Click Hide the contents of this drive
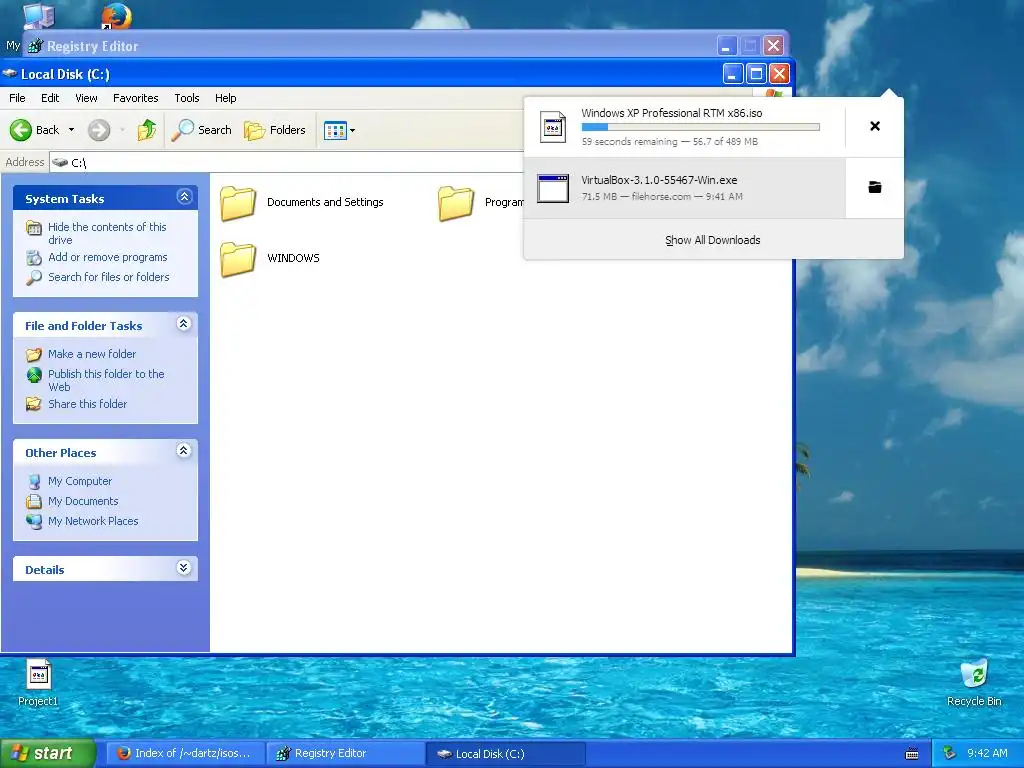Screen dimensions: 1024x768 click(107, 233)
